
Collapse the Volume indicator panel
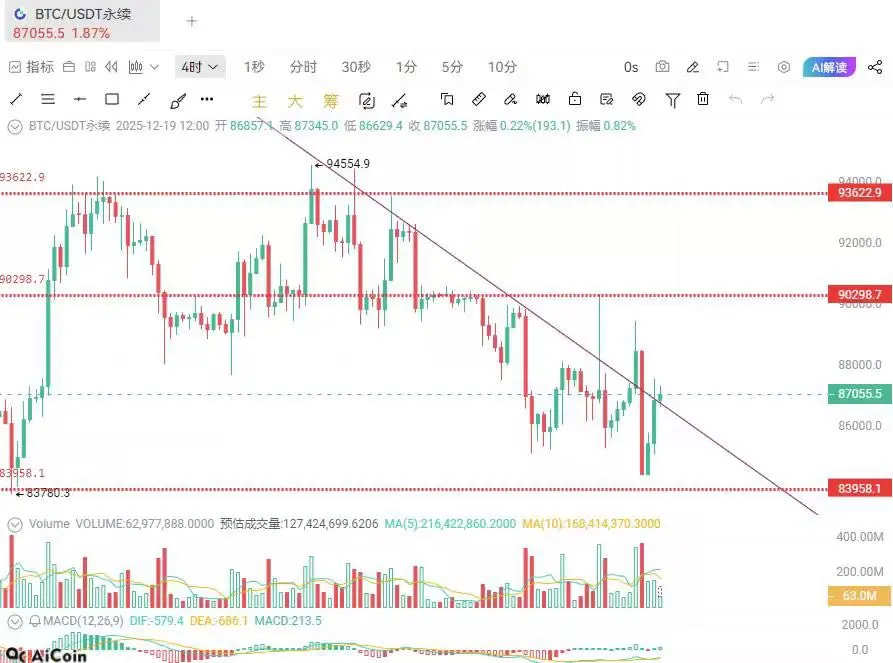[x=15, y=524]
